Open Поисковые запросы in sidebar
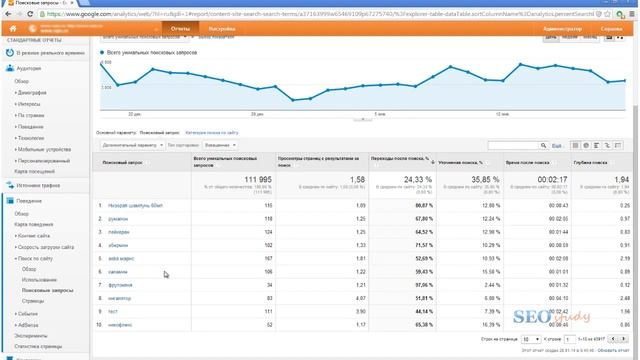The height and width of the screenshot is (360, 640). click(47, 290)
